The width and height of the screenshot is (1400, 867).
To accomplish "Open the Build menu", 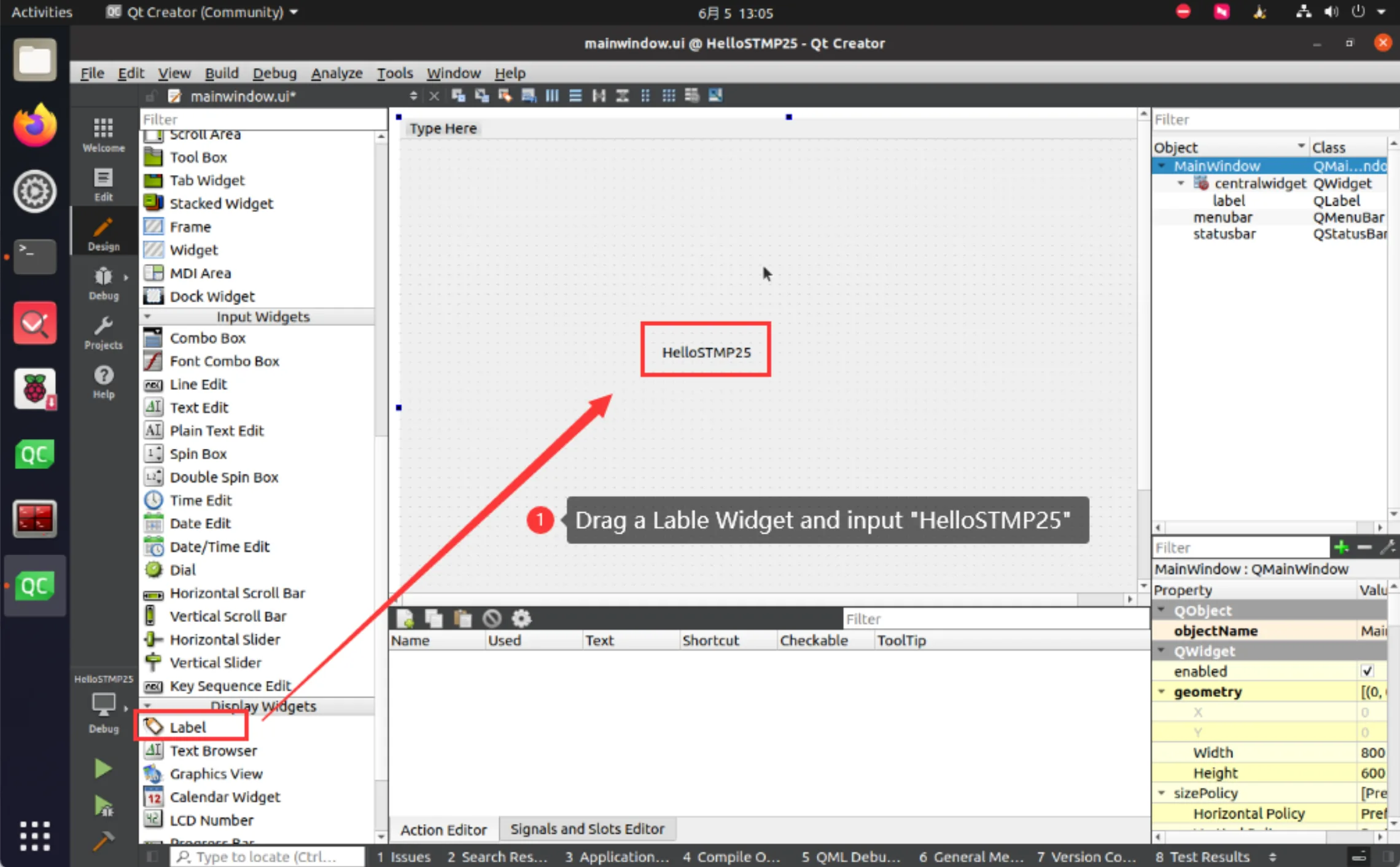I will [x=222, y=73].
